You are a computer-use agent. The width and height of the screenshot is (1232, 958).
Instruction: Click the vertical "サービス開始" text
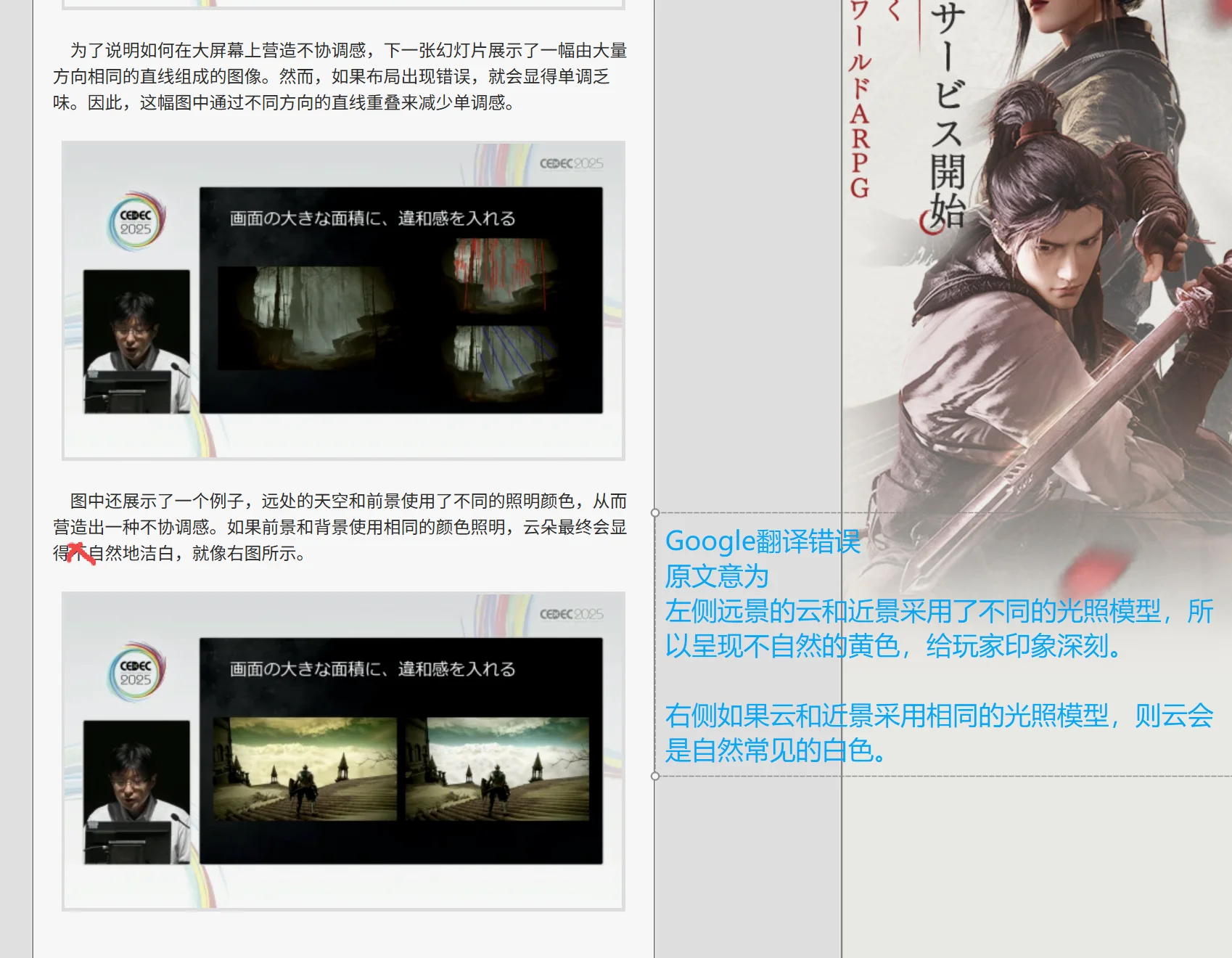click(x=947, y=116)
